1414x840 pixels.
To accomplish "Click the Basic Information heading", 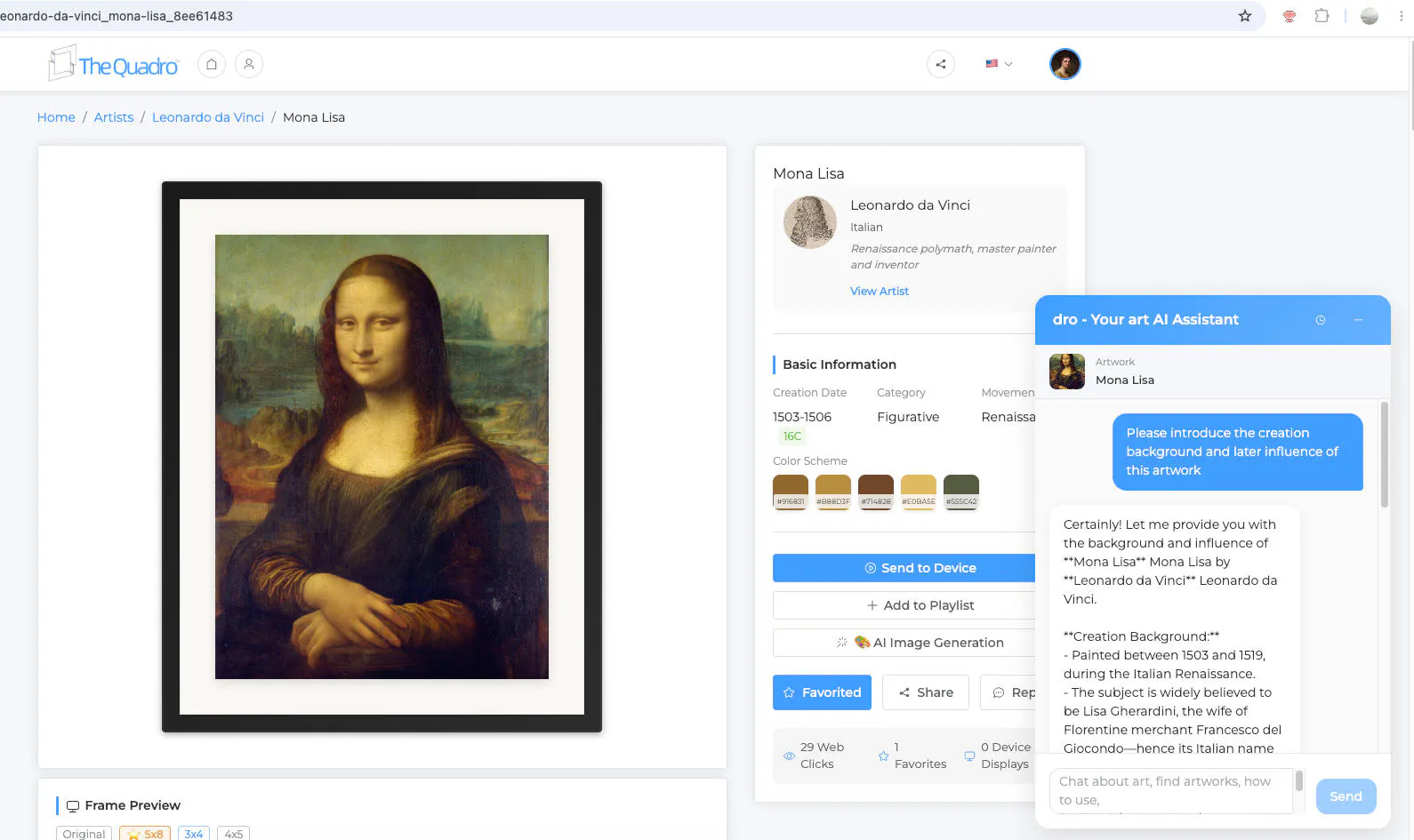I will tap(840, 364).
